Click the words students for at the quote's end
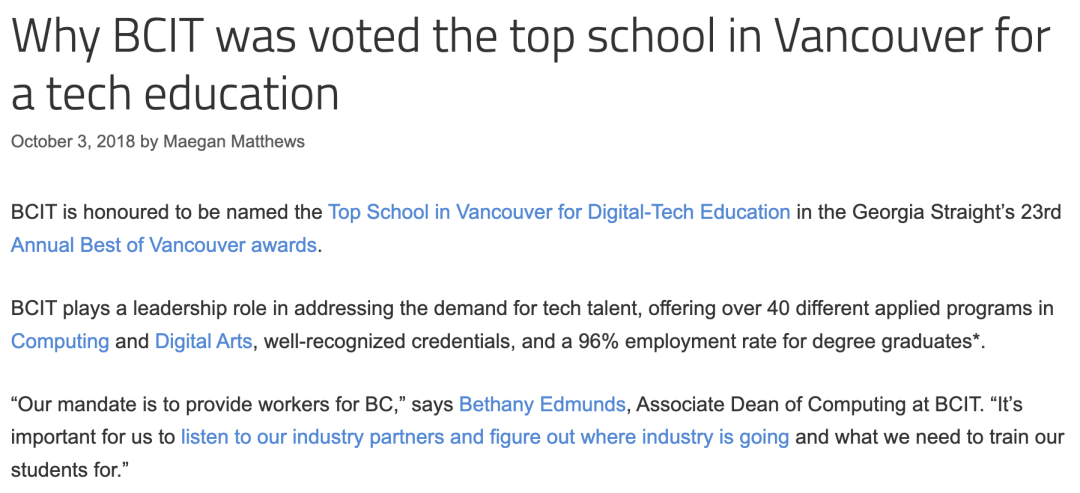This screenshot has height=493, width=1080. point(70,471)
